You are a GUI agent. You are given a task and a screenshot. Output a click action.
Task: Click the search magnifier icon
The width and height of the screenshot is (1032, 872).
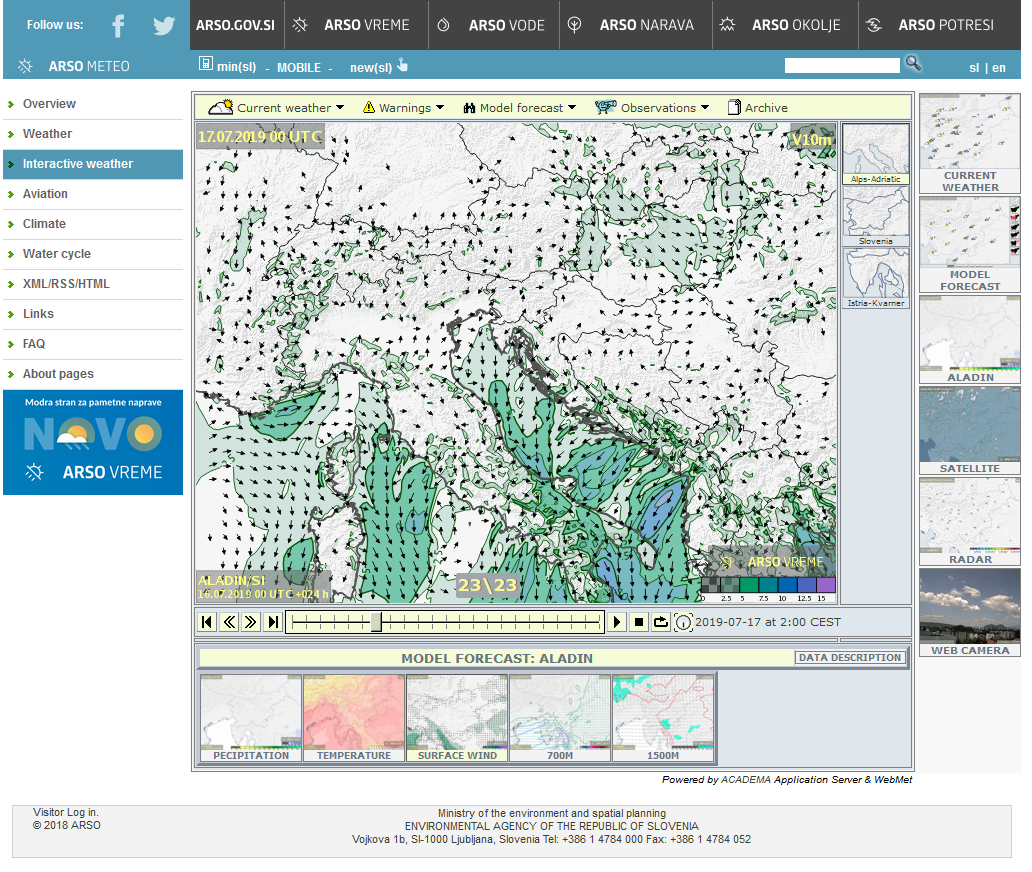pos(913,64)
